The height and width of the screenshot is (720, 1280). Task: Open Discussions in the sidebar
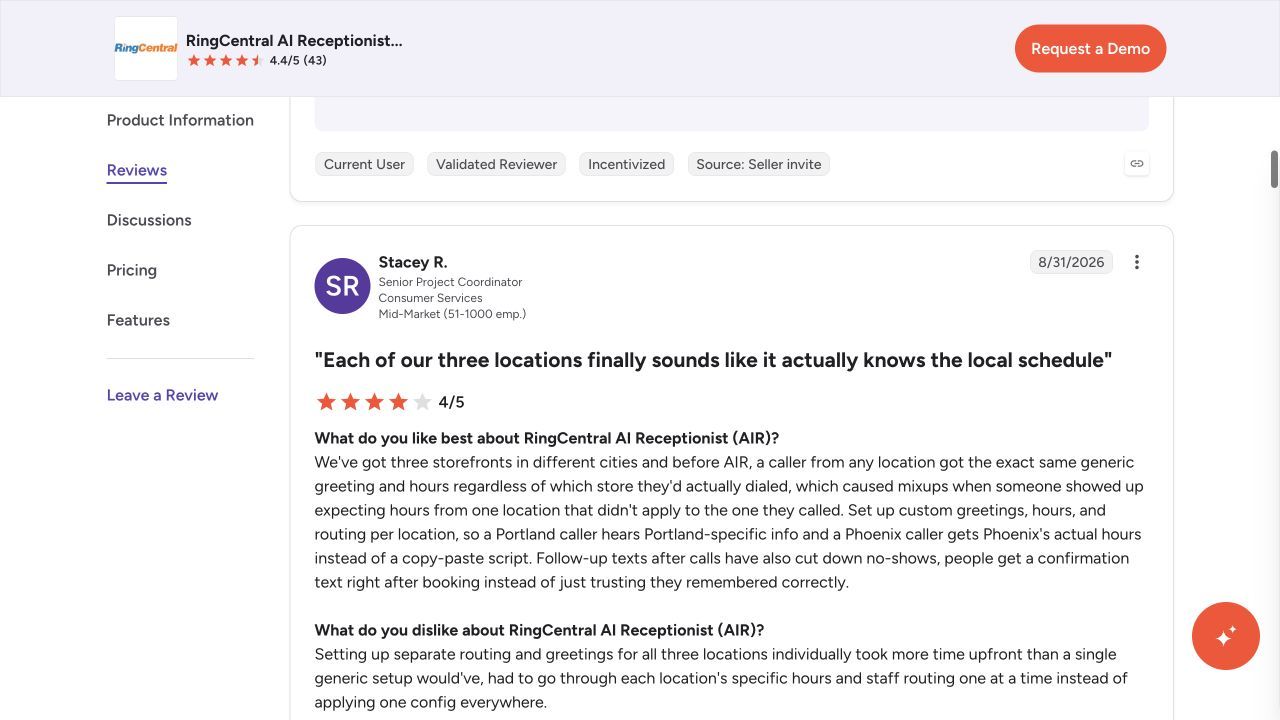[x=149, y=220]
